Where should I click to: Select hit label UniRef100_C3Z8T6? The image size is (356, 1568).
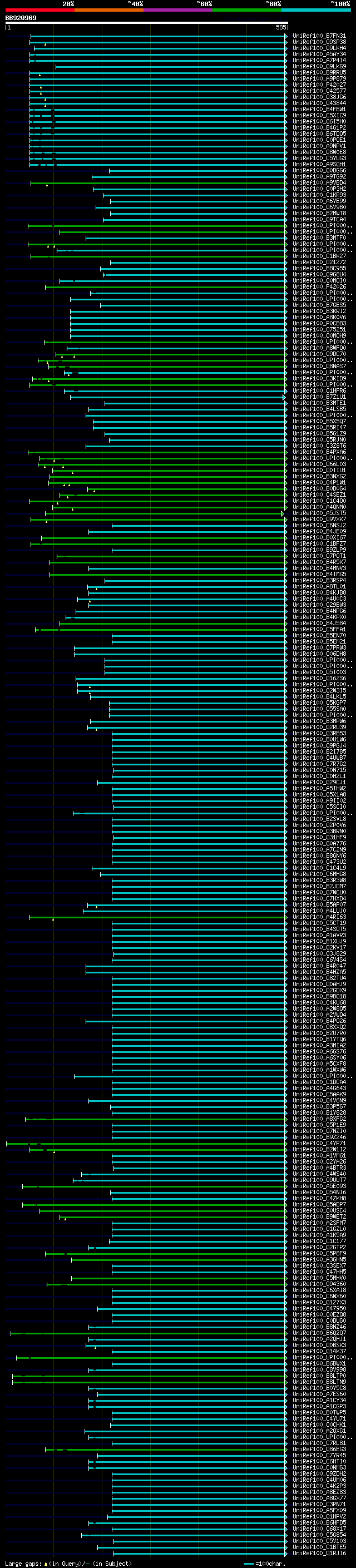click(319, 446)
